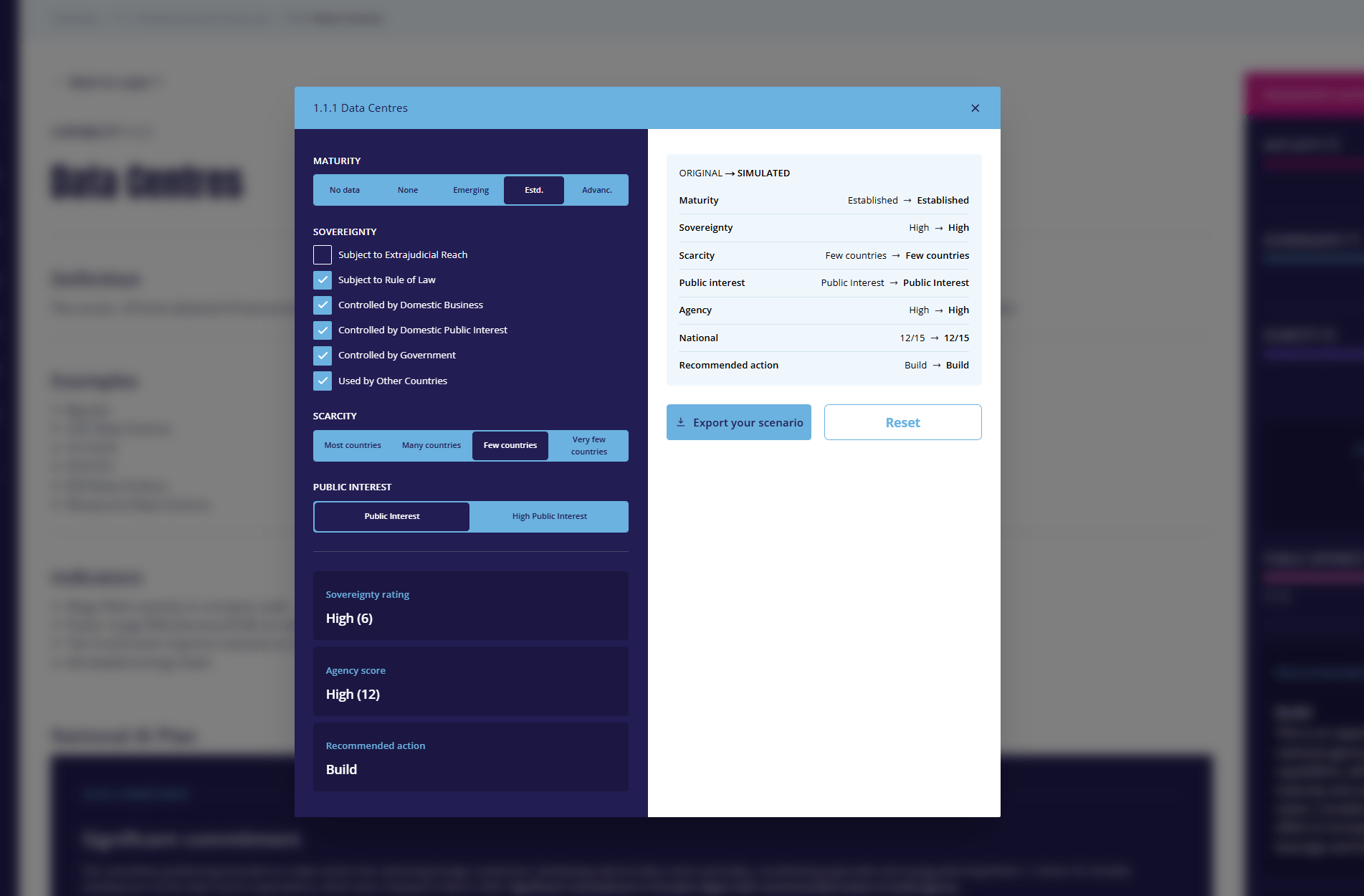Viewport: 1364px width, 896px height.
Task: Click the Maturity Established comparison row
Action: pos(824,200)
